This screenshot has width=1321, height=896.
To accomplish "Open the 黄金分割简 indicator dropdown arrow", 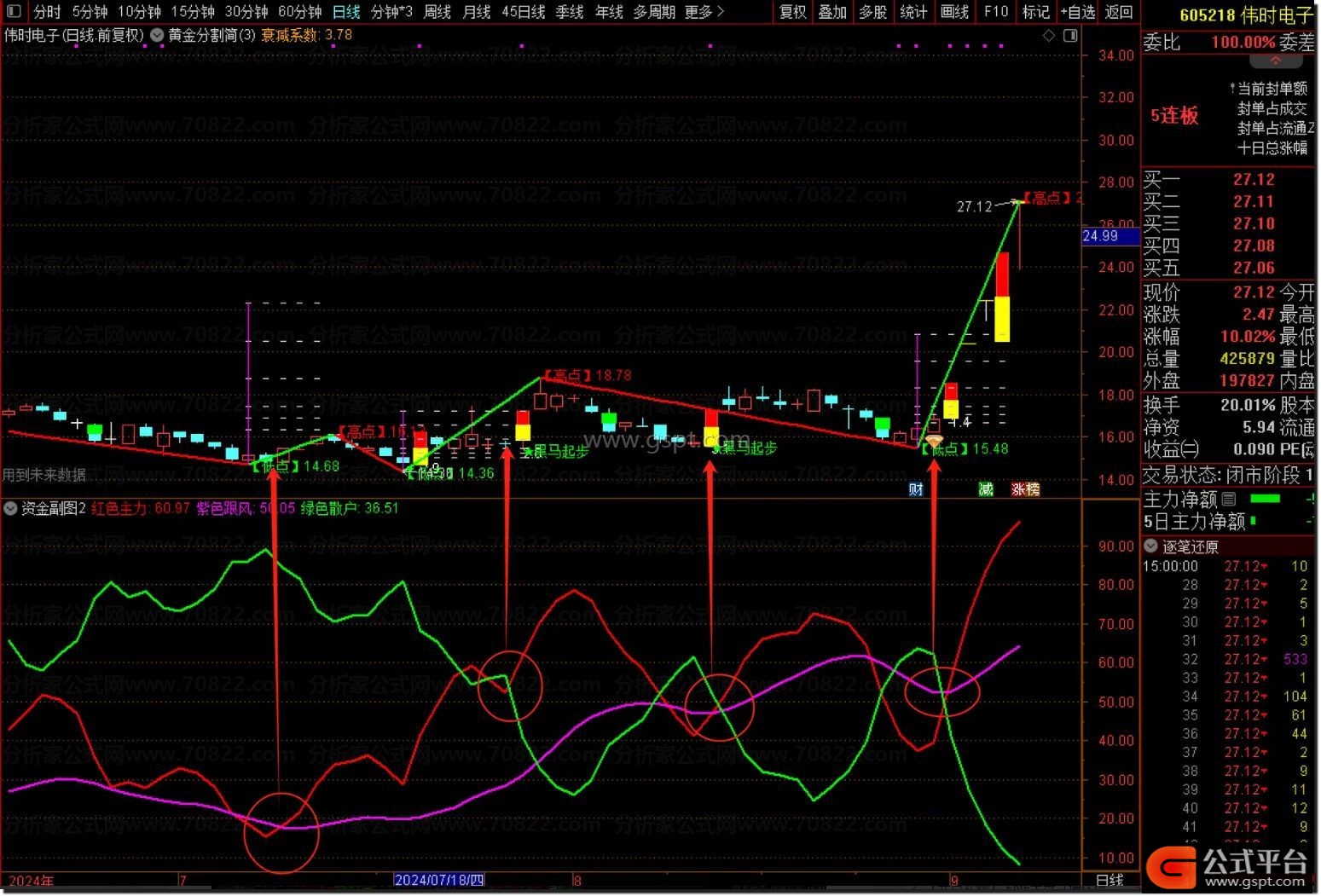I will tap(157, 36).
